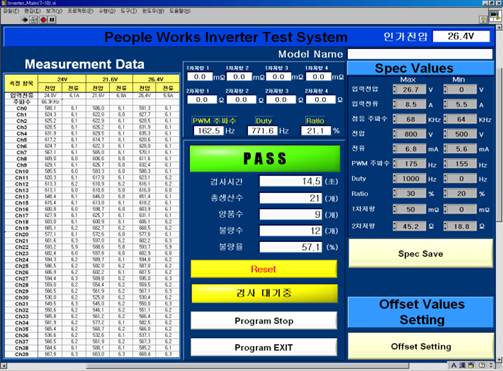Click stepper arrows of Max current 6.8 mA

(x=395, y=149)
